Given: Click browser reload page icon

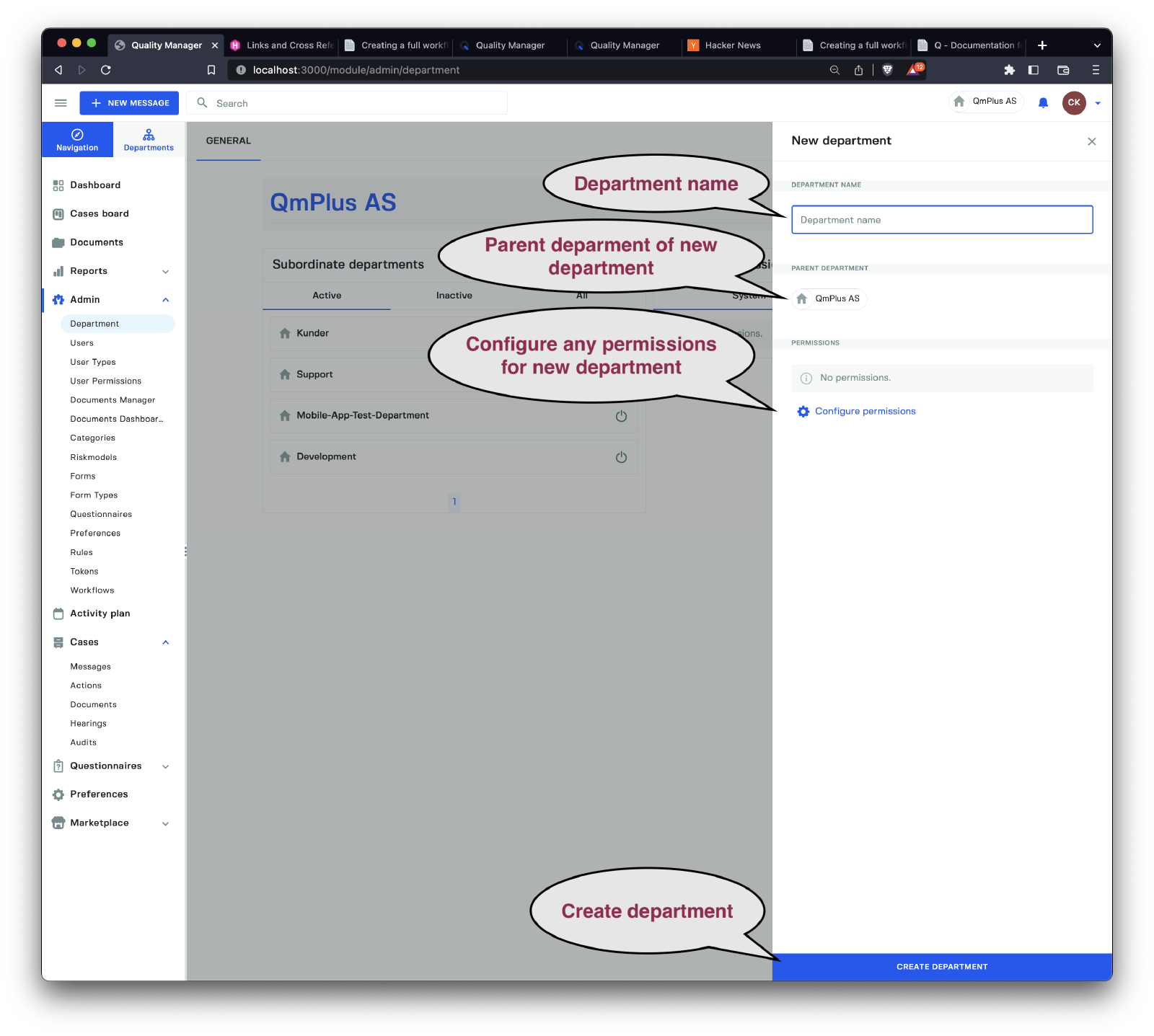Looking at the screenshot, I should (x=106, y=70).
